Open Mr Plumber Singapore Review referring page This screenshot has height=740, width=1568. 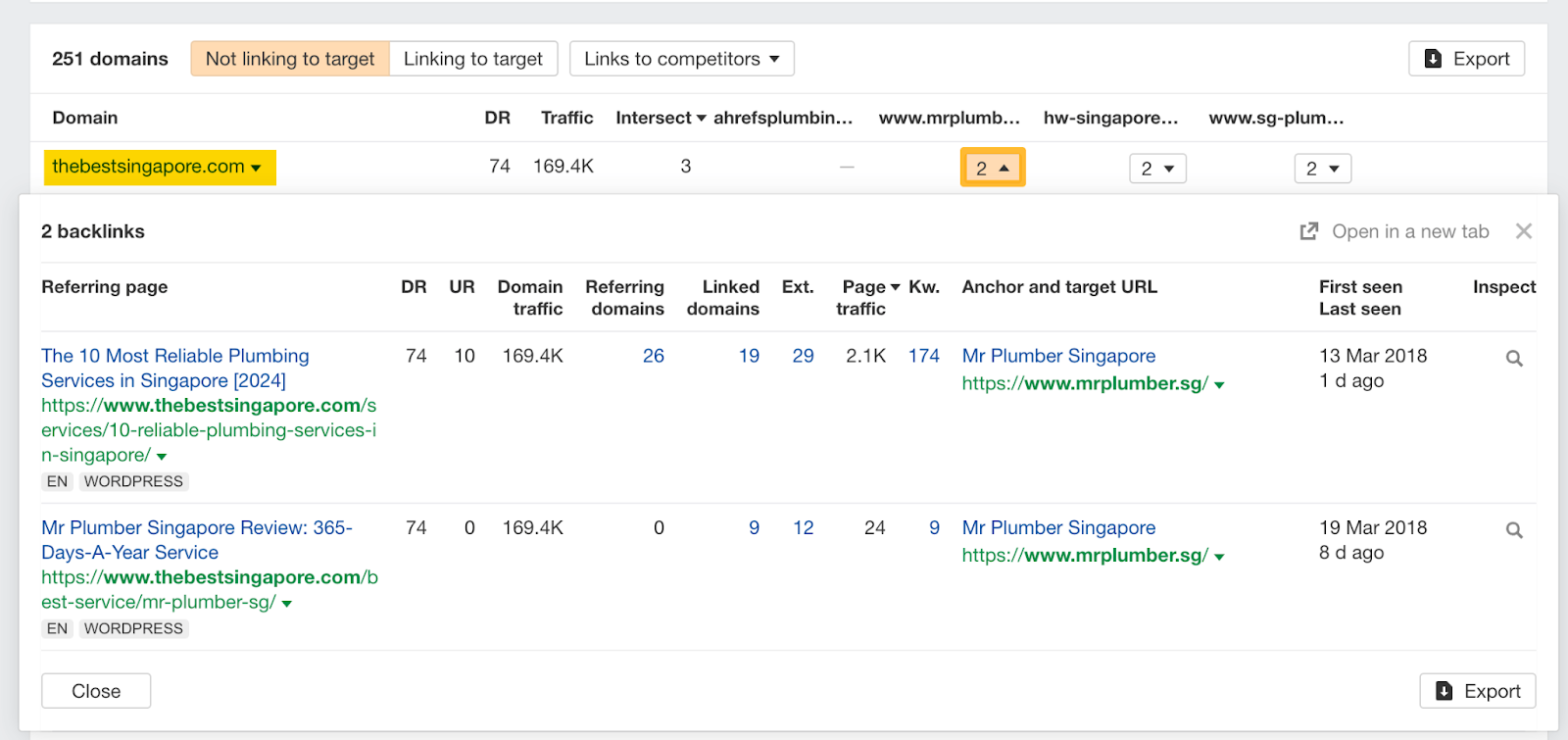pyautogui.click(x=197, y=540)
